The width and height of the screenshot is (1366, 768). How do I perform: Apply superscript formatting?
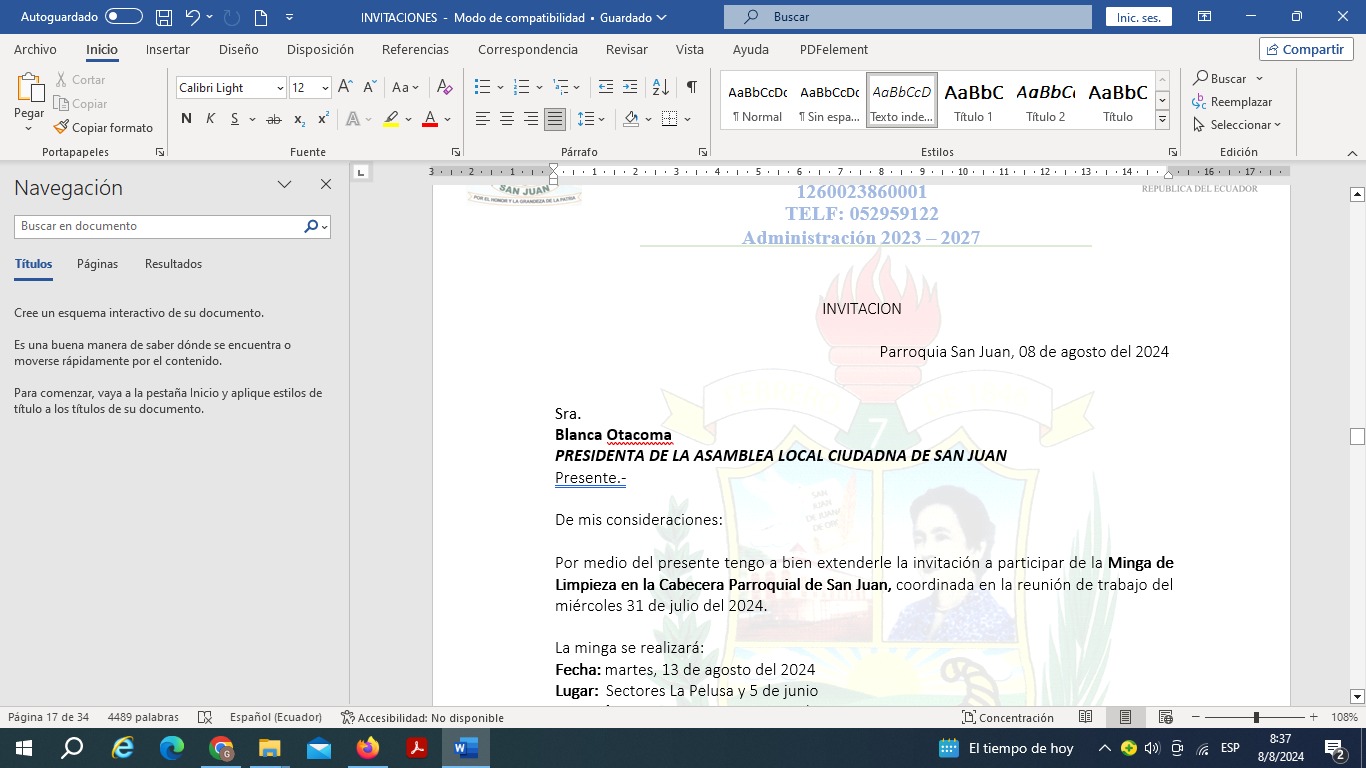pos(323,119)
